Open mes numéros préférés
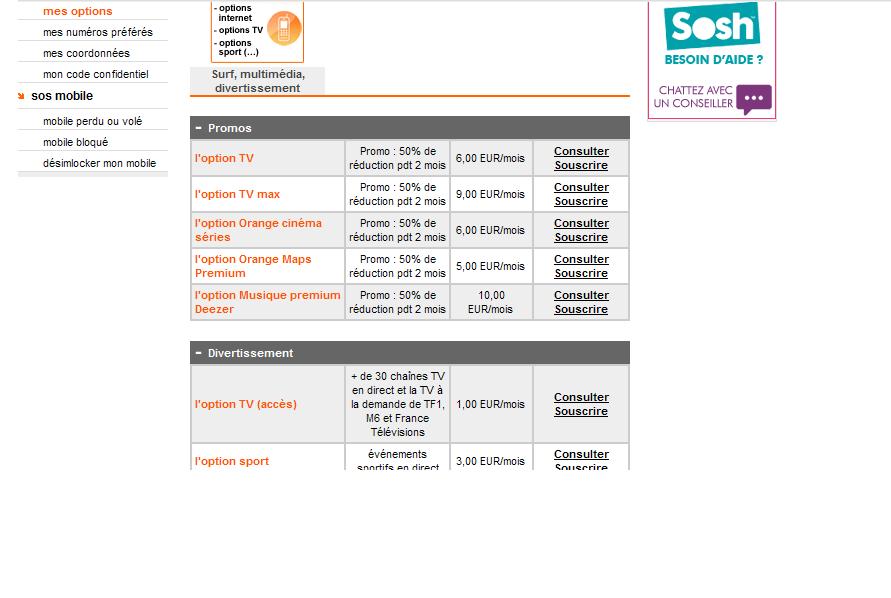 [98, 32]
